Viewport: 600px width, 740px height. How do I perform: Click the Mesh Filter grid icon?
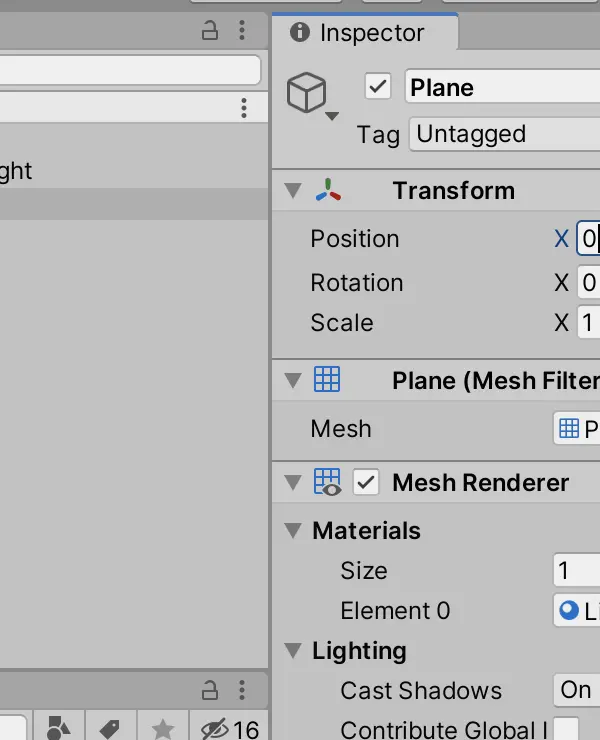pyautogui.click(x=327, y=379)
